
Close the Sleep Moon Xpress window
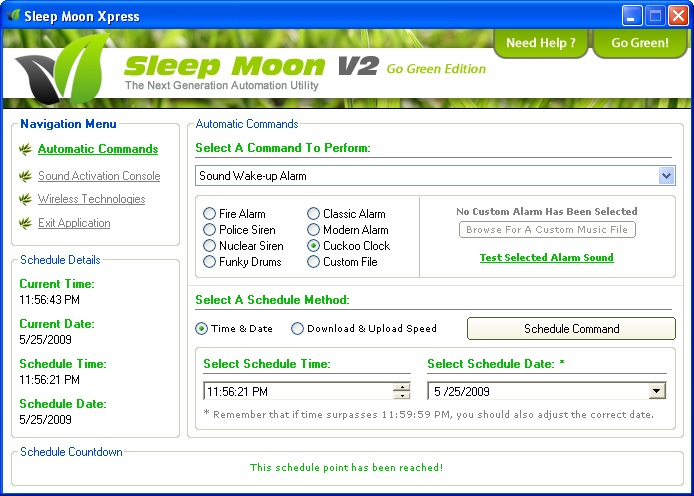pyautogui.click(x=679, y=16)
